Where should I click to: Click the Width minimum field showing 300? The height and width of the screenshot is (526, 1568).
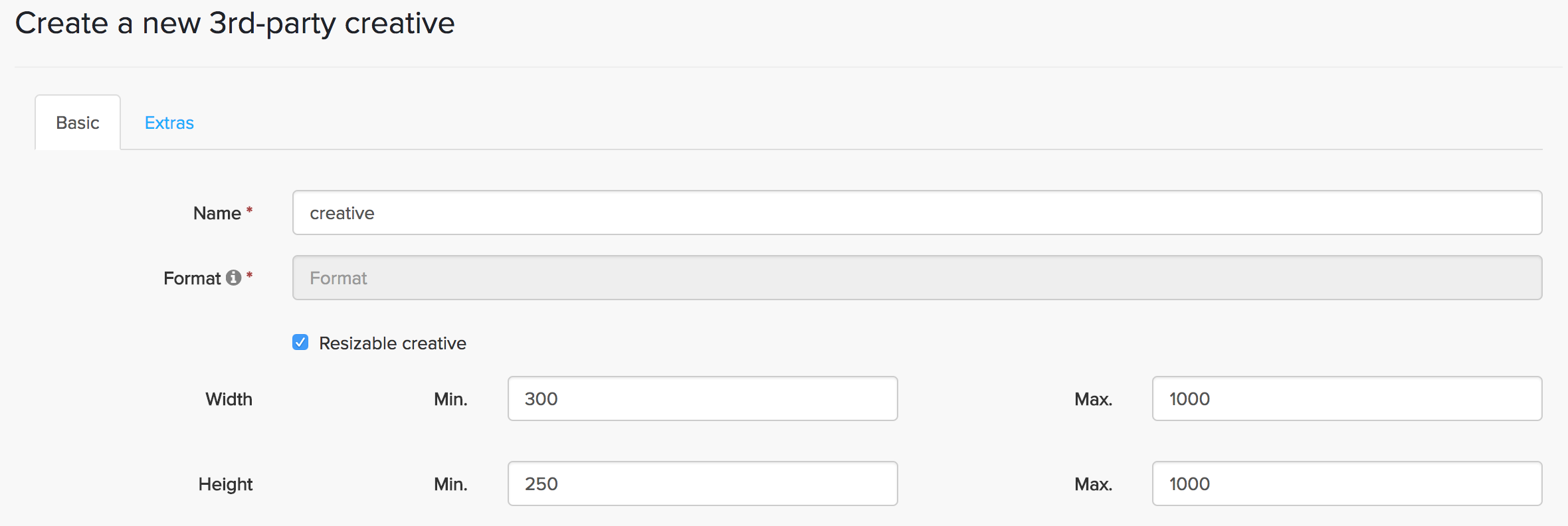click(x=702, y=398)
